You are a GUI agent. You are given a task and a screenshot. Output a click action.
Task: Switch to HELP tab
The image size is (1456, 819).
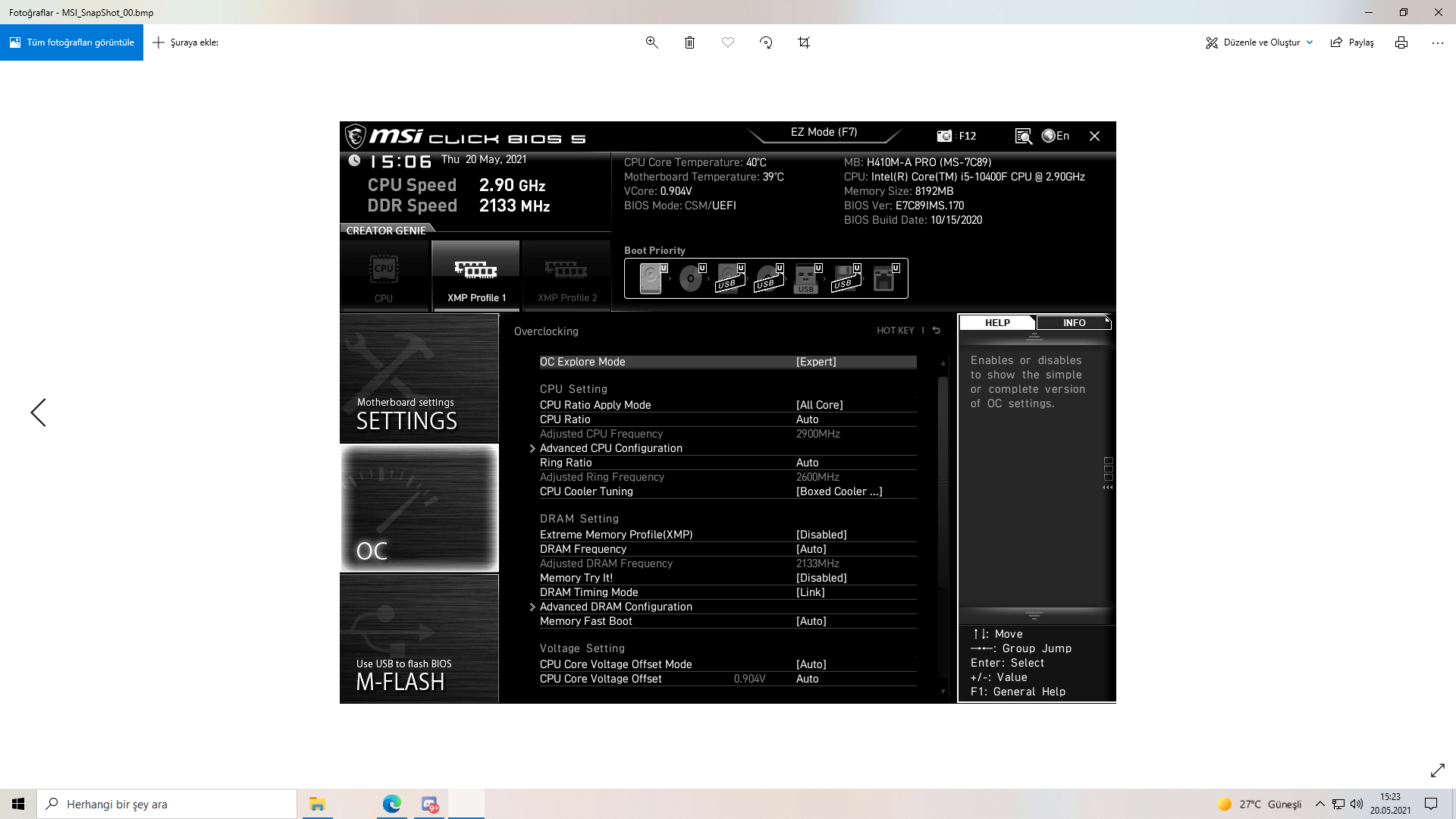pos(997,322)
